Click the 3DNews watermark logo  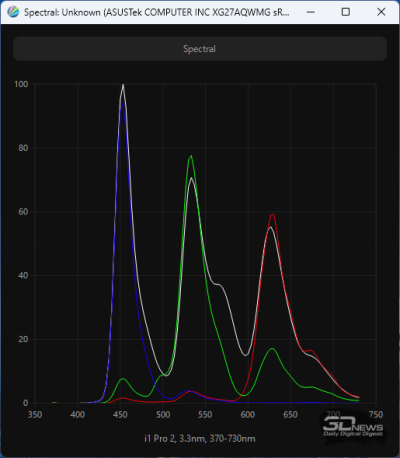point(353,427)
